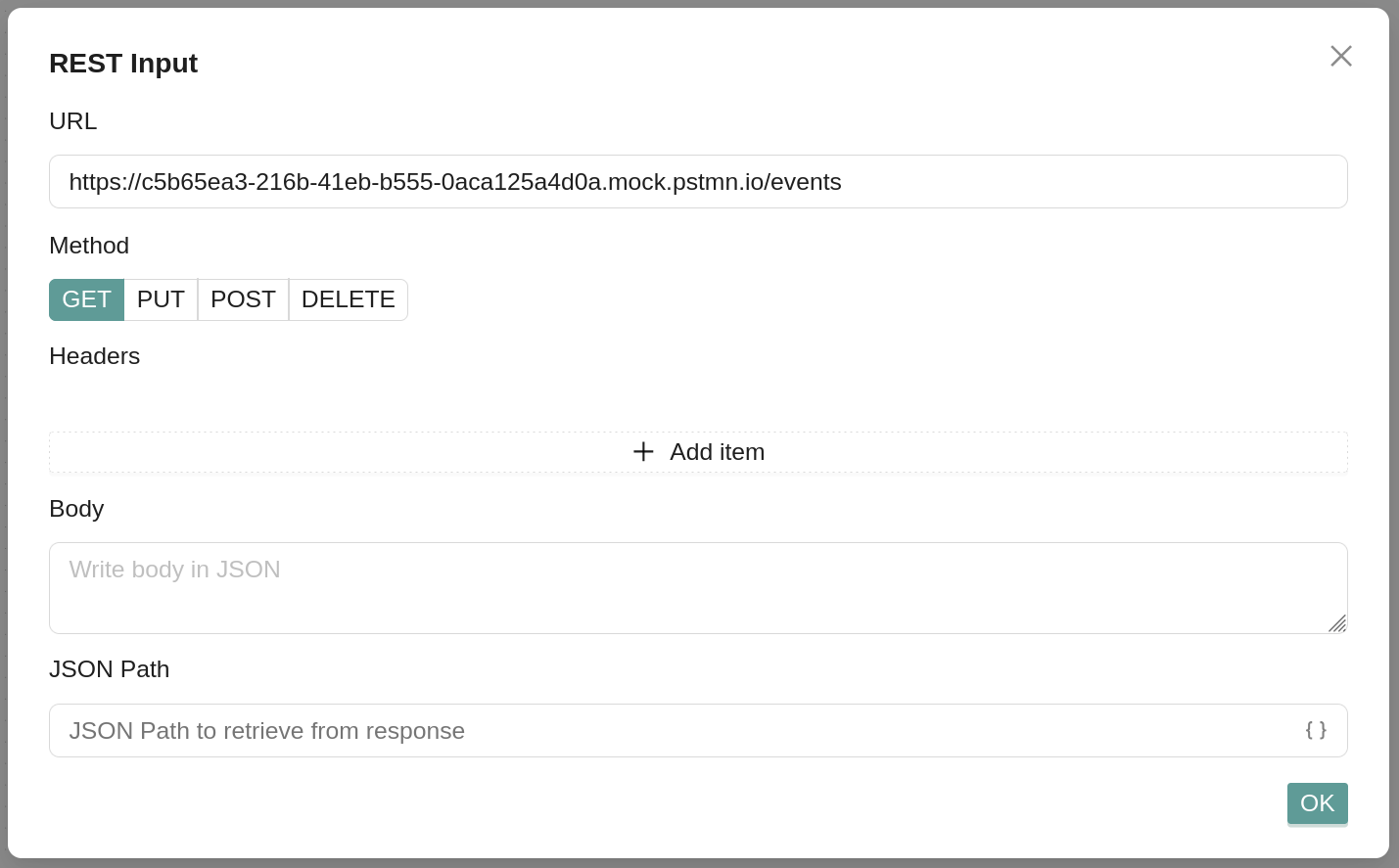Focus the URL text field
This screenshot has height=868, width=1399.
coord(698,182)
